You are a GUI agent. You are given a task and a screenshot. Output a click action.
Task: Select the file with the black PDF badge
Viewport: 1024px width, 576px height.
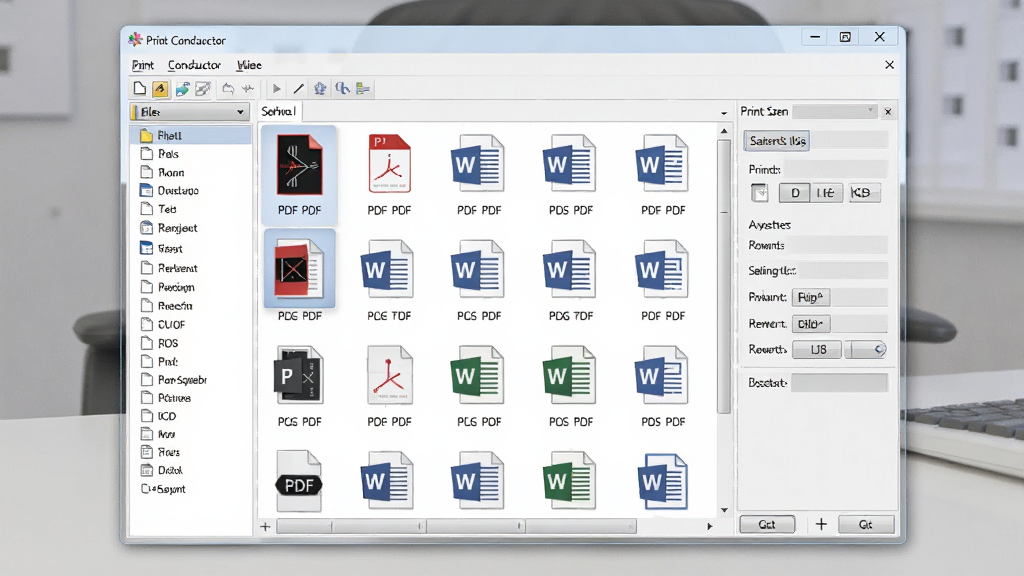(x=299, y=482)
